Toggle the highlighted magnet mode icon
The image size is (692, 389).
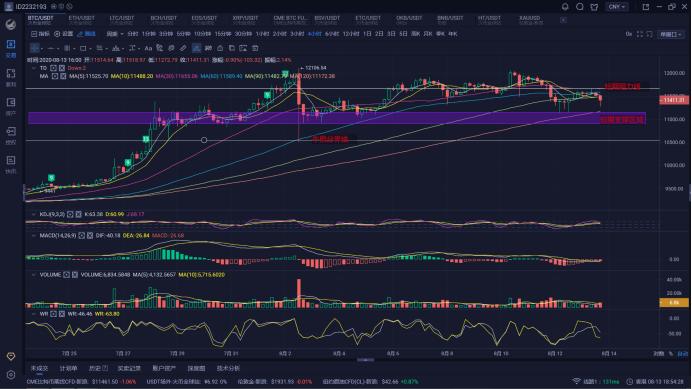coord(196,48)
